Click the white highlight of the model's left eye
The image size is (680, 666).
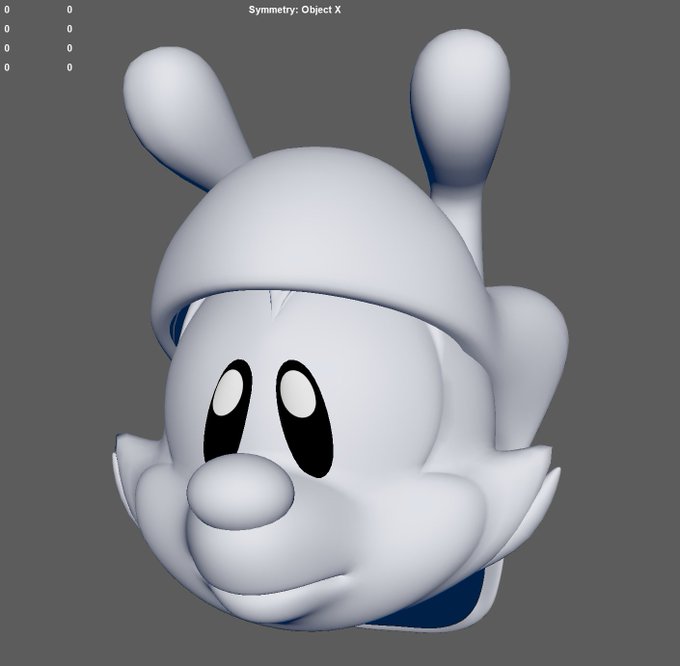point(228,393)
